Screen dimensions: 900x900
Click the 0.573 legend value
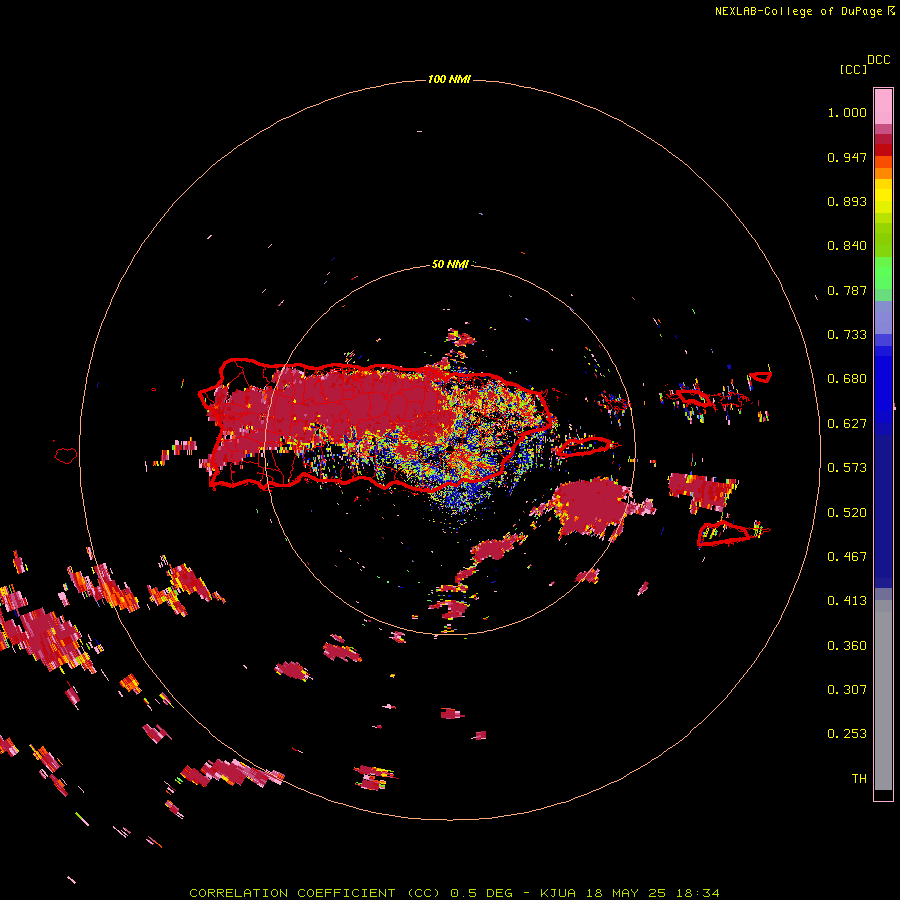tap(847, 468)
